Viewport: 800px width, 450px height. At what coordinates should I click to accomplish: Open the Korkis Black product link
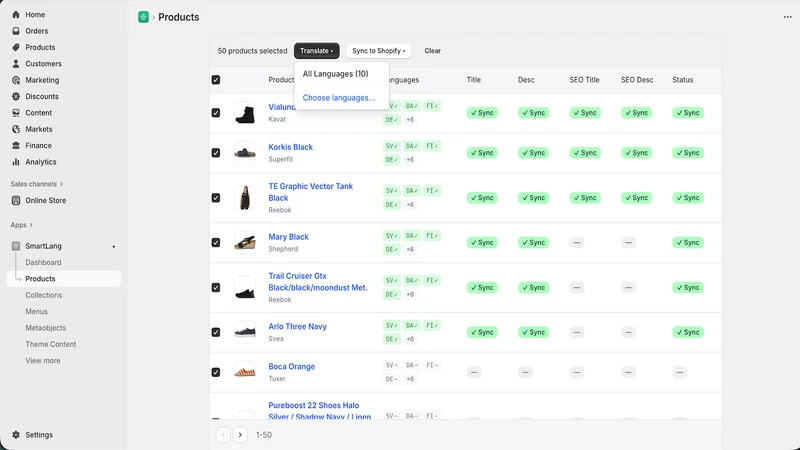(290, 147)
